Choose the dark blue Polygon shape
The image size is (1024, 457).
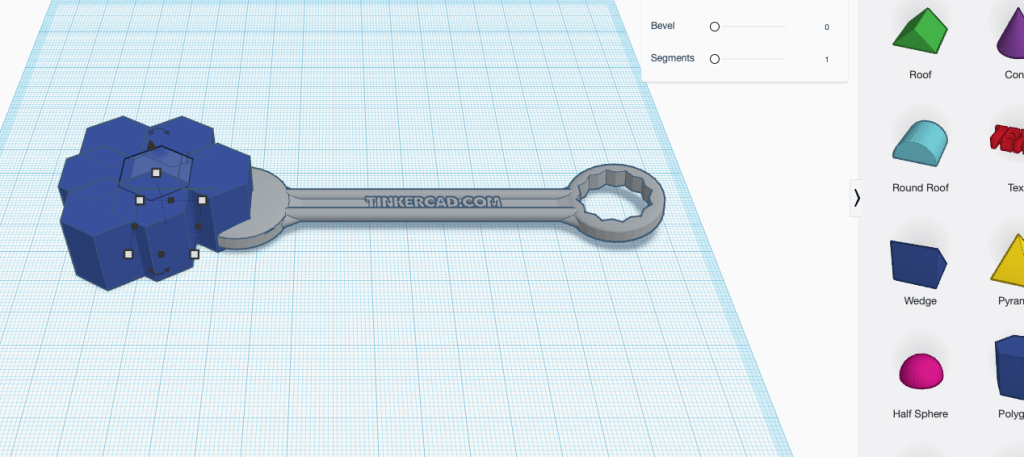(x=1010, y=367)
